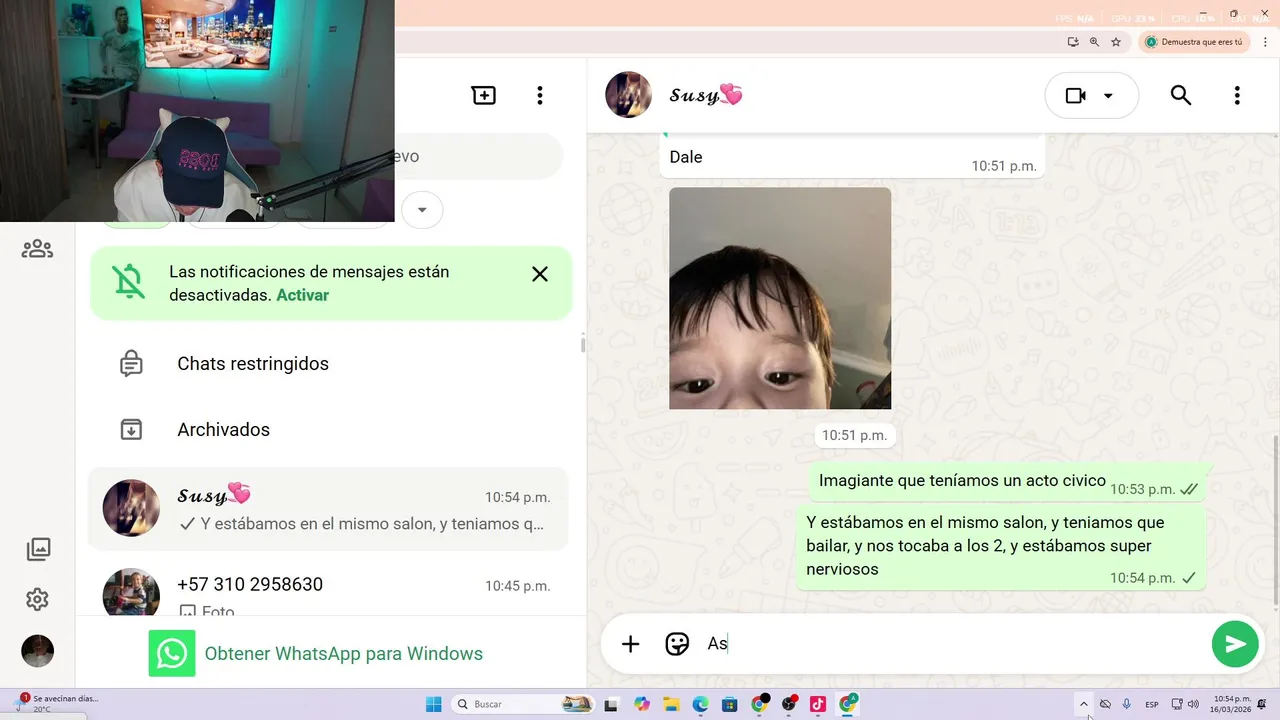Open the attach plus button
Viewport: 1280px width, 720px height.
[630, 644]
